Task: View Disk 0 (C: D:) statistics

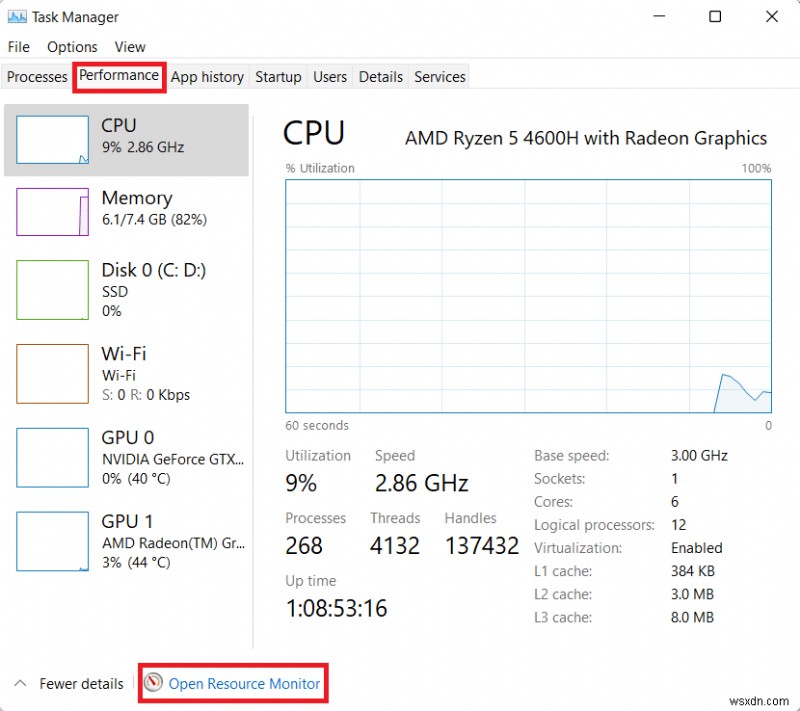Action: (125, 290)
